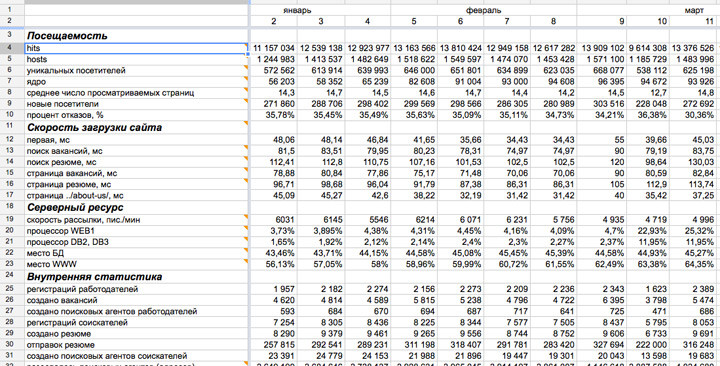
Task: Select 'Внутренняя статистика' heading cell
Action: 136,277
